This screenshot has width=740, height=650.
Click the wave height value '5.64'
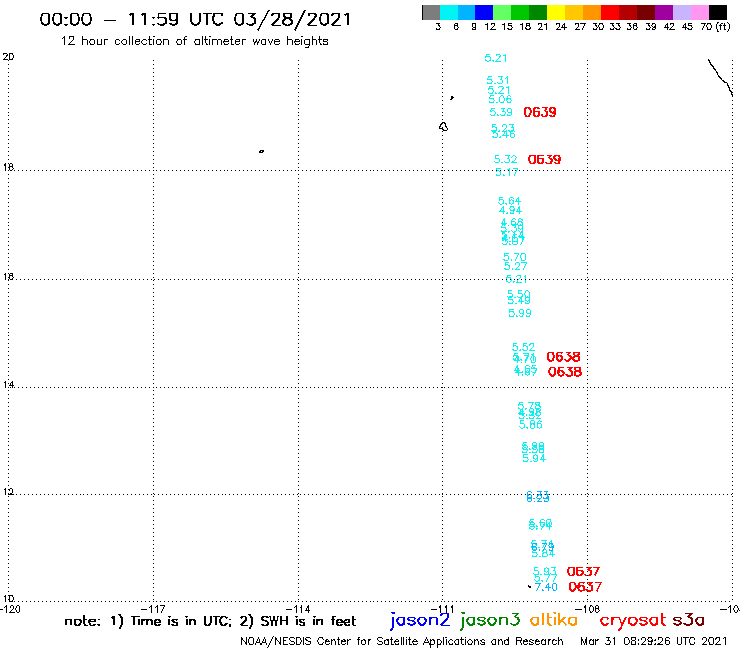509,201
